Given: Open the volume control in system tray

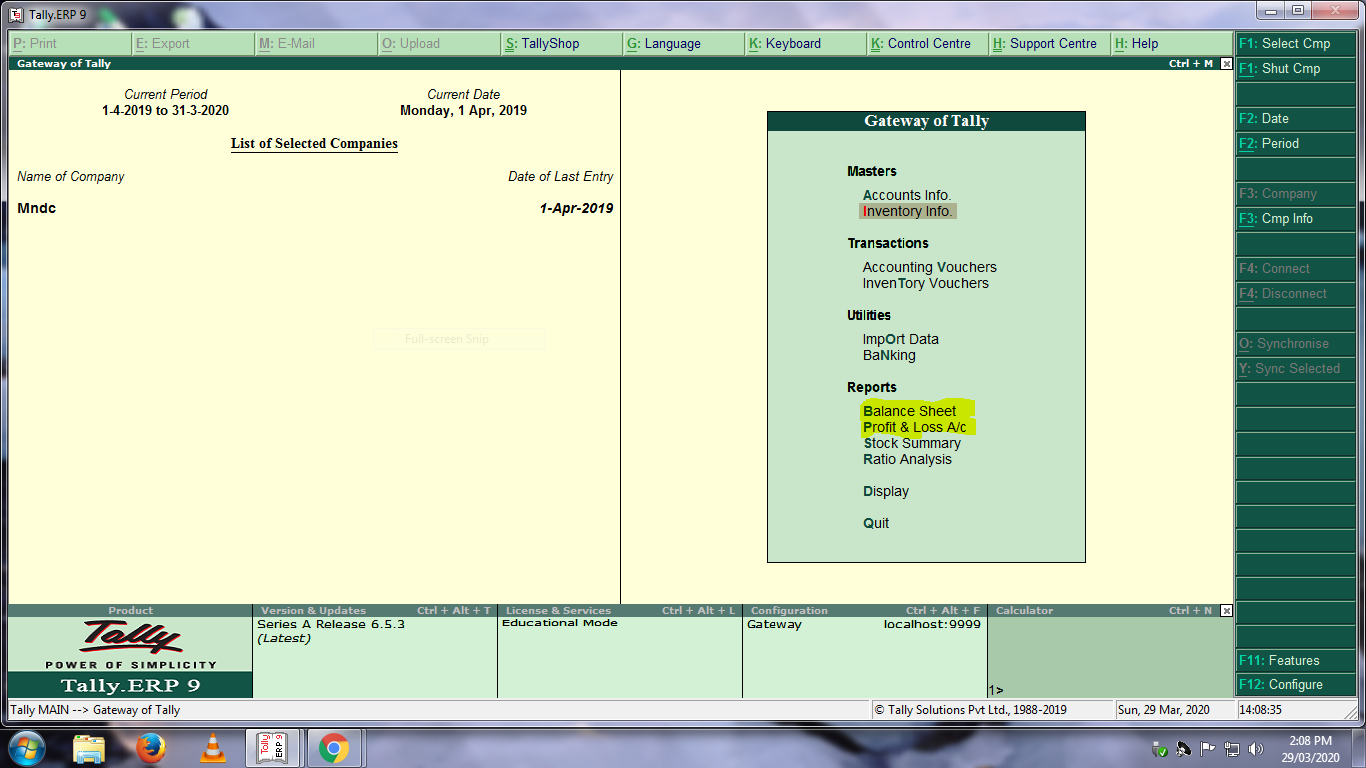Looking at the screenshot, I should (1256, 747).
